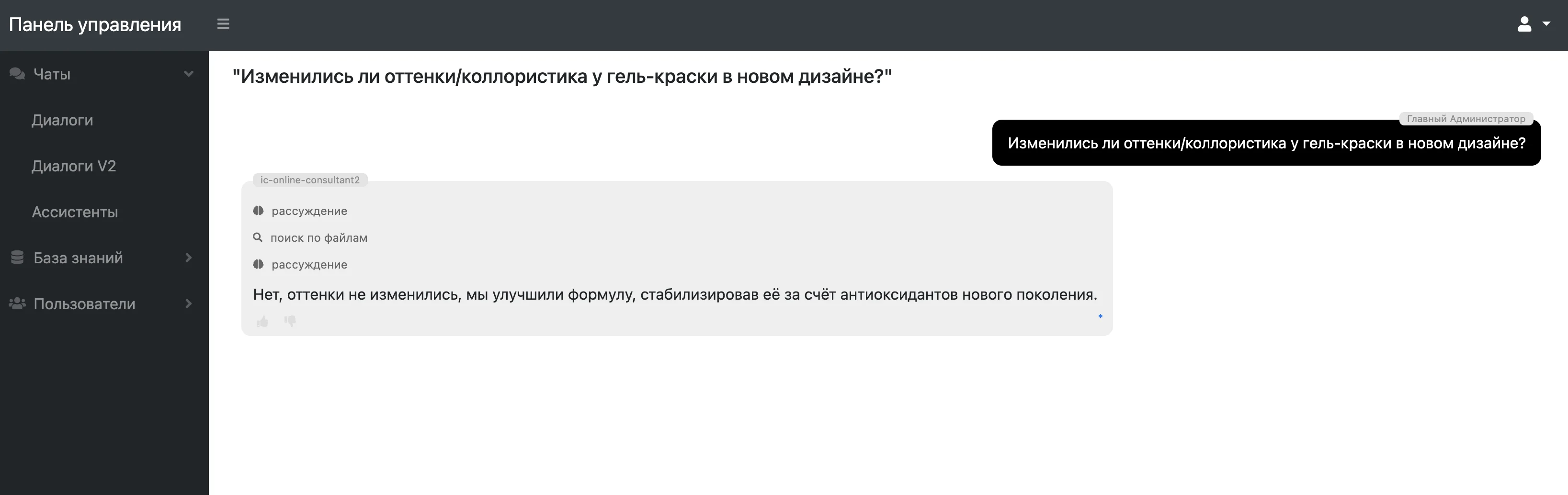1568x495 pixels.
Task: Go to the Ассистенты page
Action: [75, 212]
